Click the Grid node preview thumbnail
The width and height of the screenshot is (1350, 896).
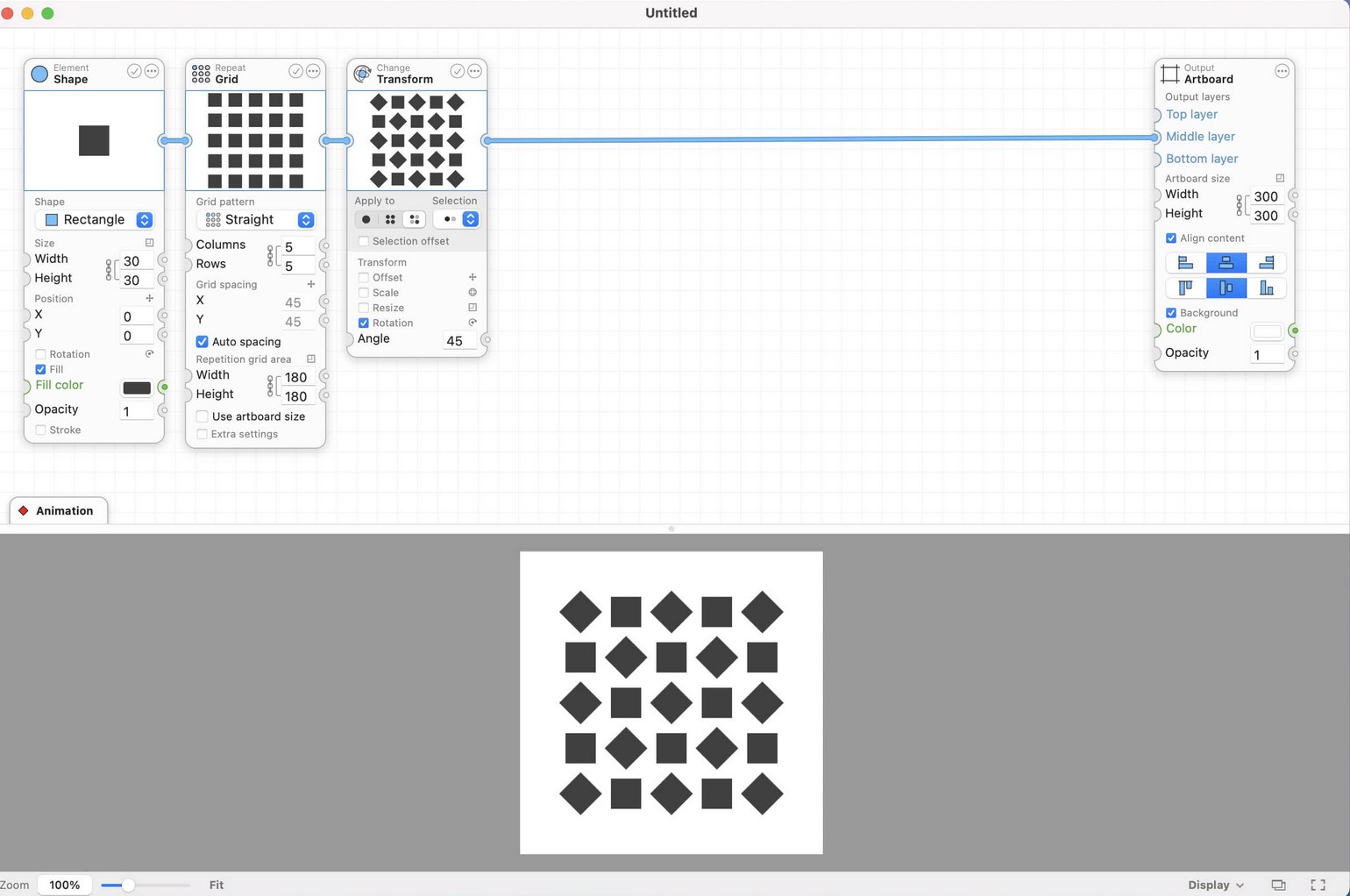click(255, 140)
